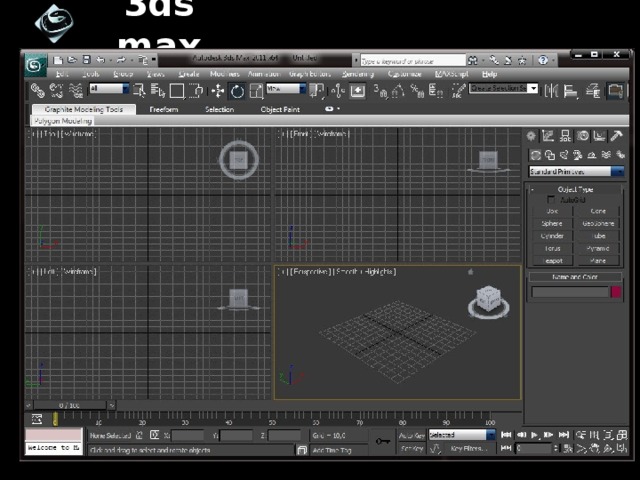640x480 pixels.
Task: Click the Select and Manipulate icon
Action: click(338, 91)
